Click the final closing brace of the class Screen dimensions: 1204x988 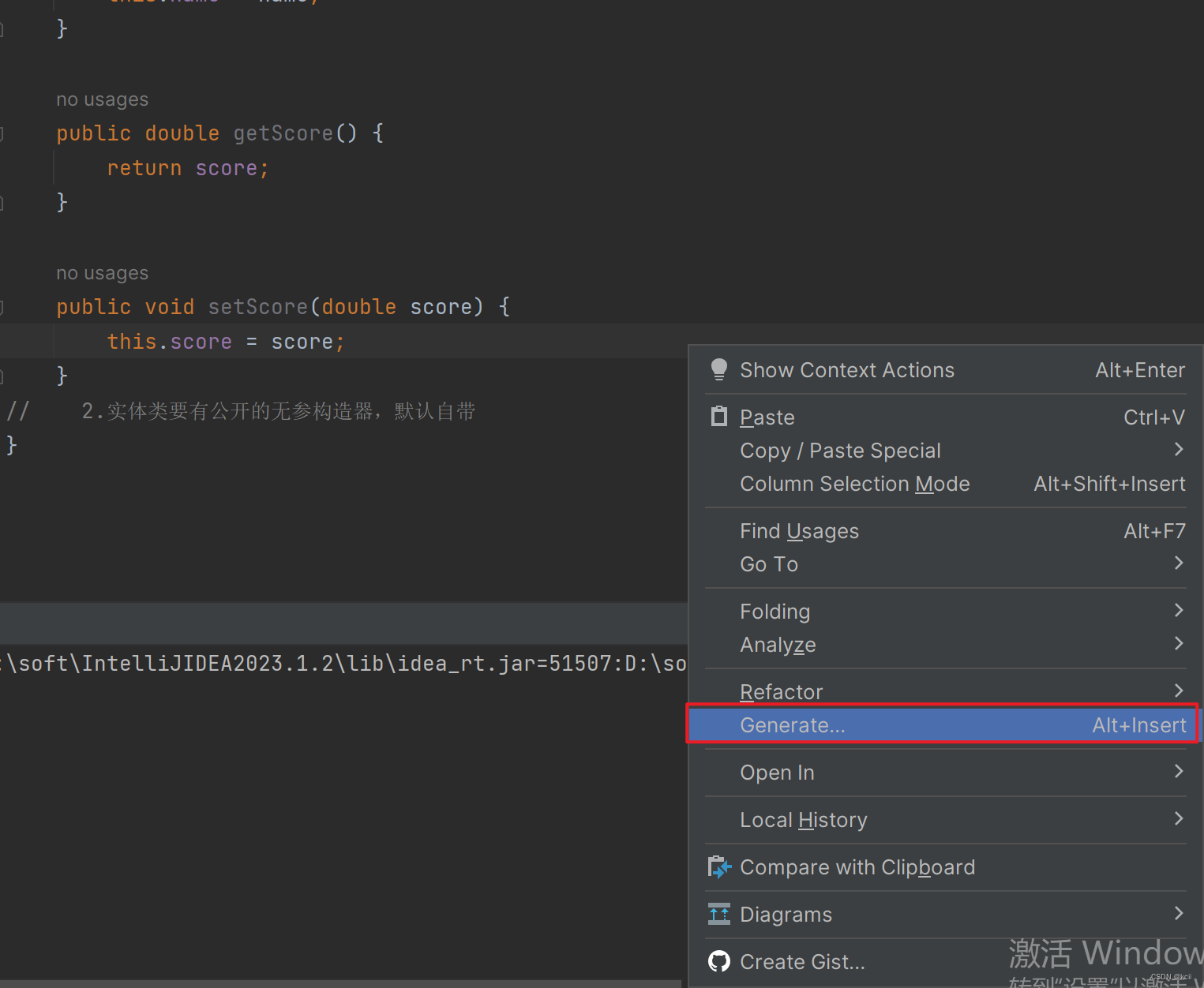(x=12, y=445)
